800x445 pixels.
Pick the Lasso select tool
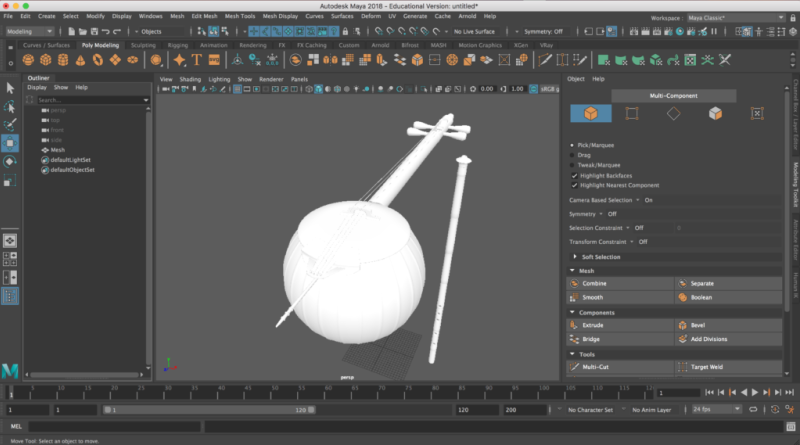click(x=10, y=106)
